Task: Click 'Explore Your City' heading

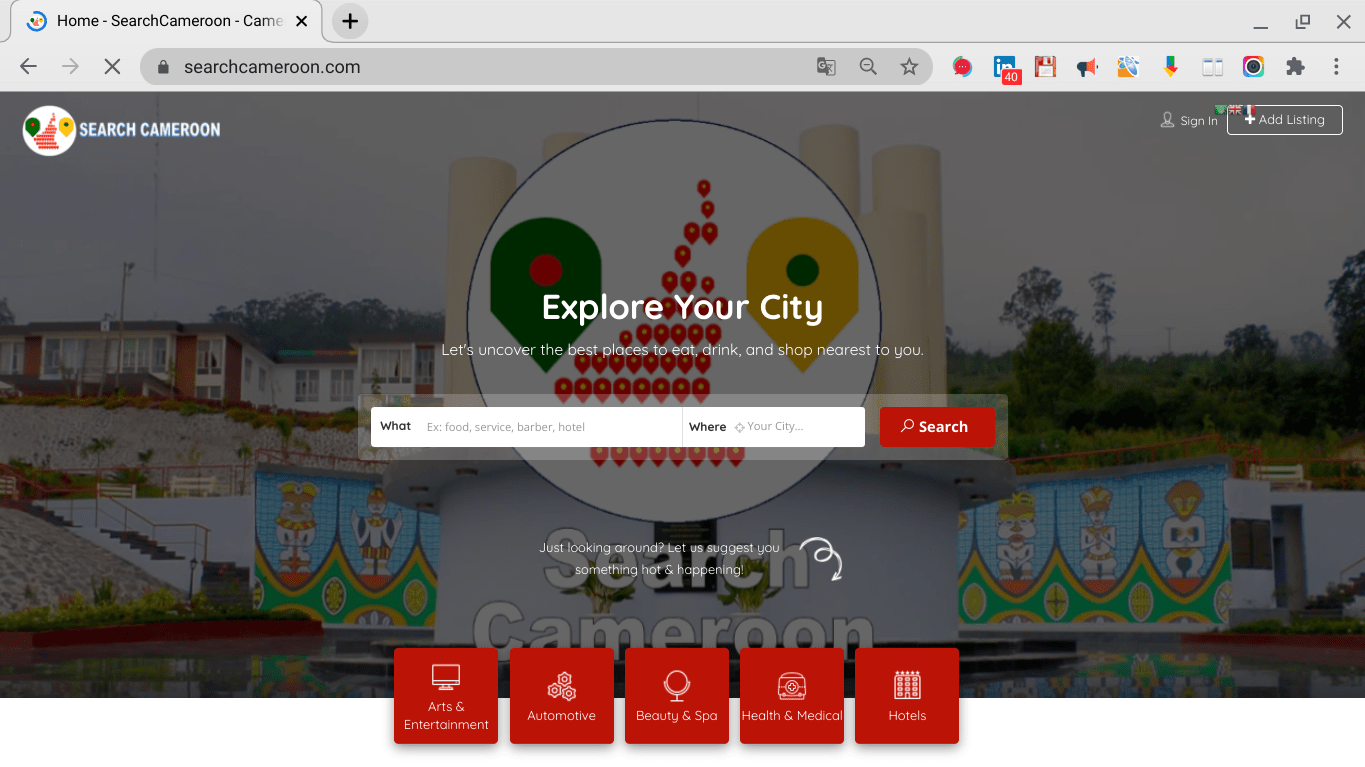Action: pos(682,307)
